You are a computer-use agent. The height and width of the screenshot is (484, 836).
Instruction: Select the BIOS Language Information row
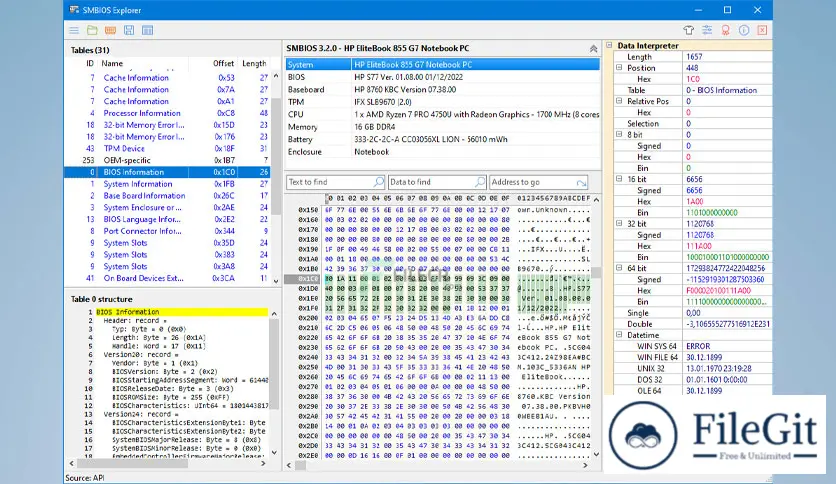pyautogui.click(x=167, y=219)
